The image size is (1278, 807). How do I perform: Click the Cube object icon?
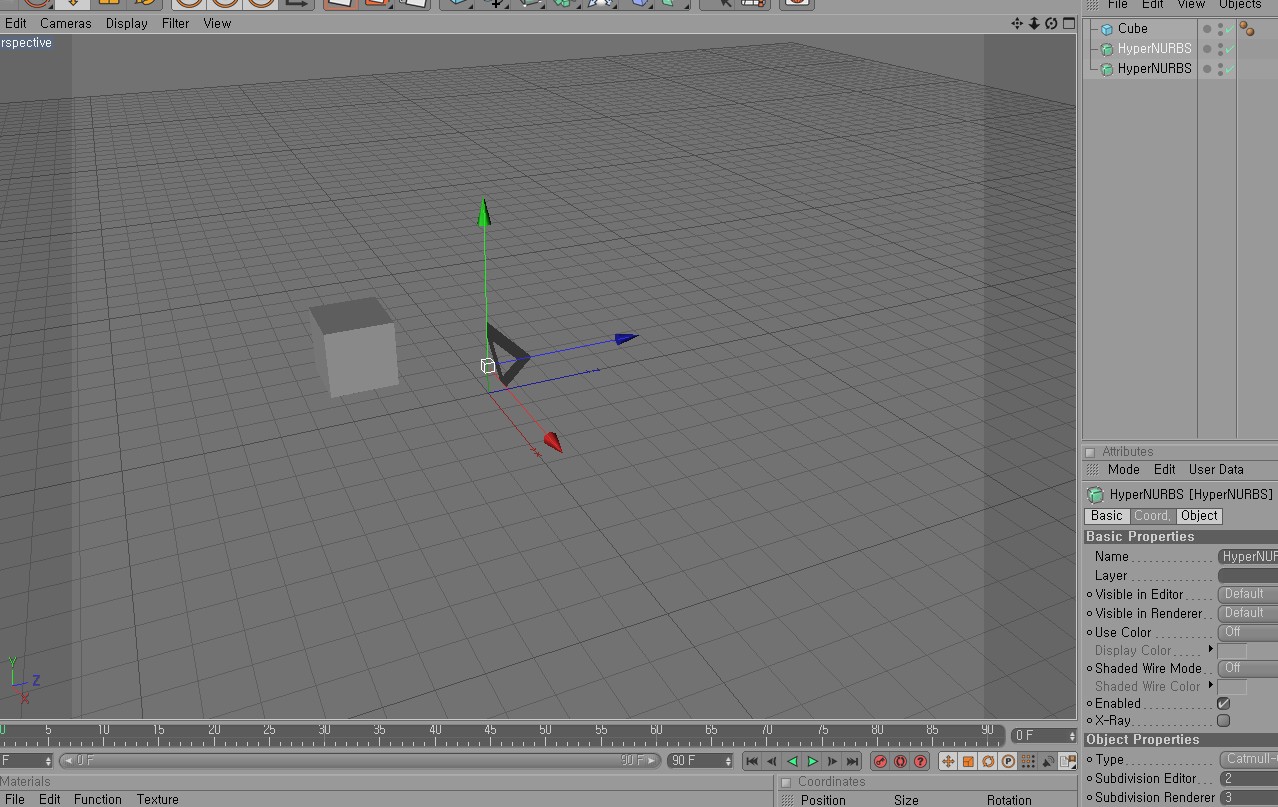[1107, 29]
